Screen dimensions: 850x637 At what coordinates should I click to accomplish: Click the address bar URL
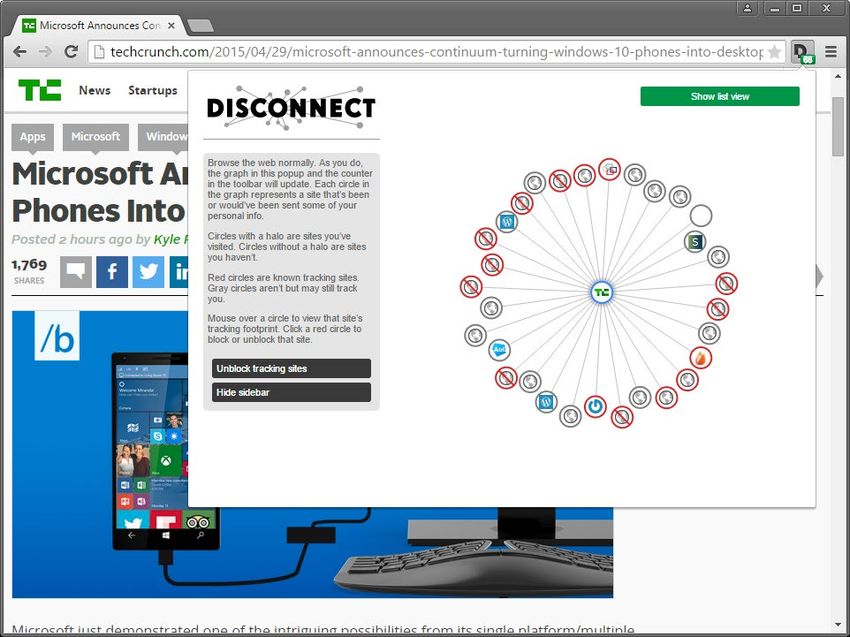(436, 52)
